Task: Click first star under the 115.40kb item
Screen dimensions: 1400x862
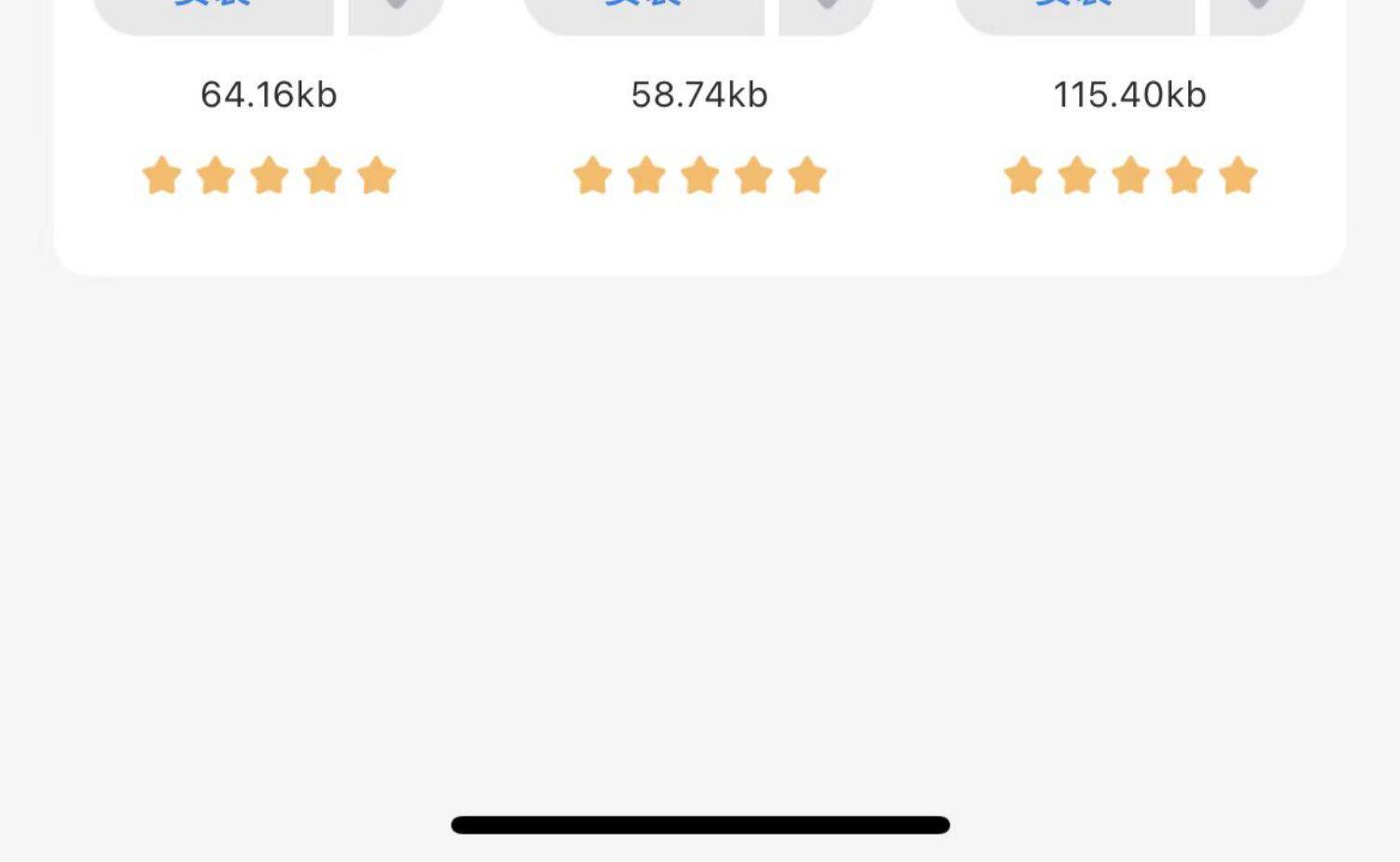Action: [x=1023, y=175]
